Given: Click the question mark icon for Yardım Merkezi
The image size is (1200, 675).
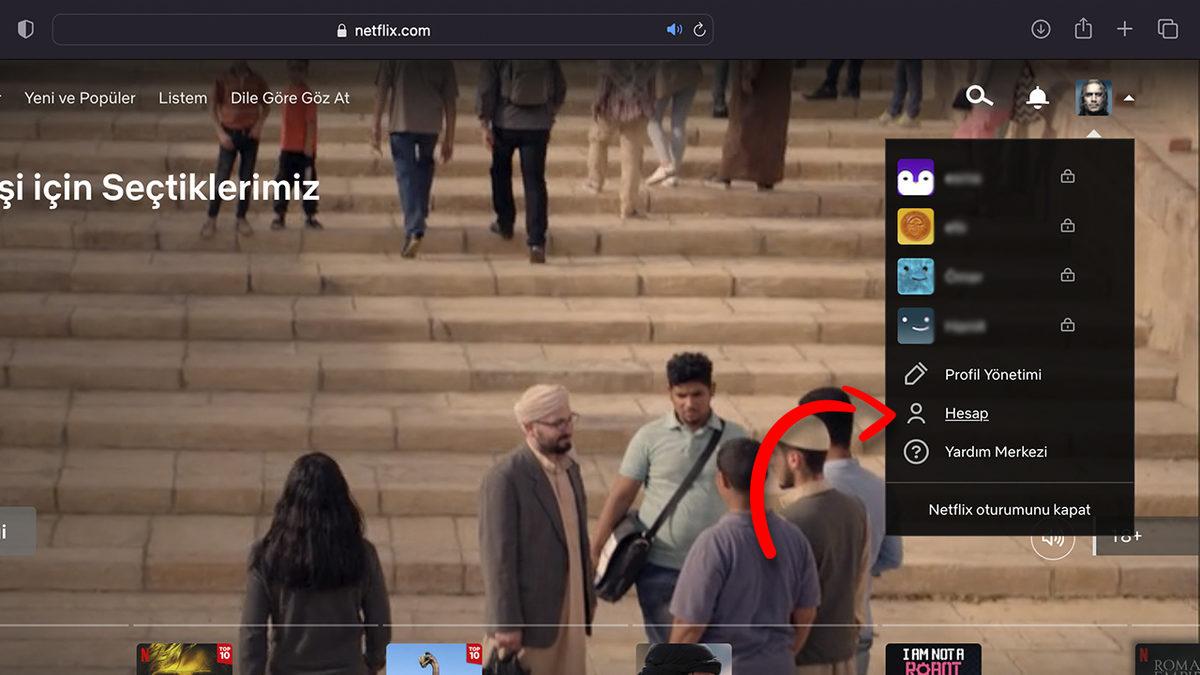Looking at the screenshot, I should [x=915, y=451].
